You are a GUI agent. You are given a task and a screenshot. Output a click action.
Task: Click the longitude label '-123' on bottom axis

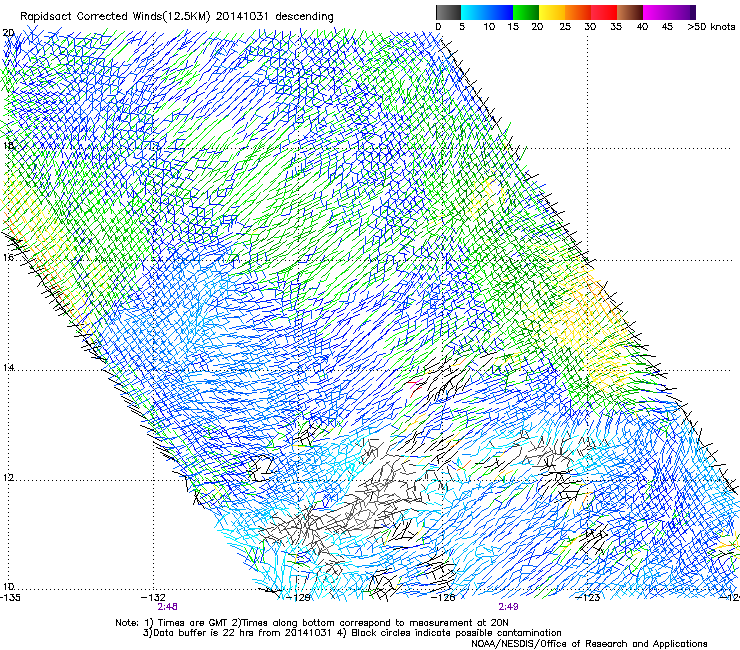click(x=588, y=598)
